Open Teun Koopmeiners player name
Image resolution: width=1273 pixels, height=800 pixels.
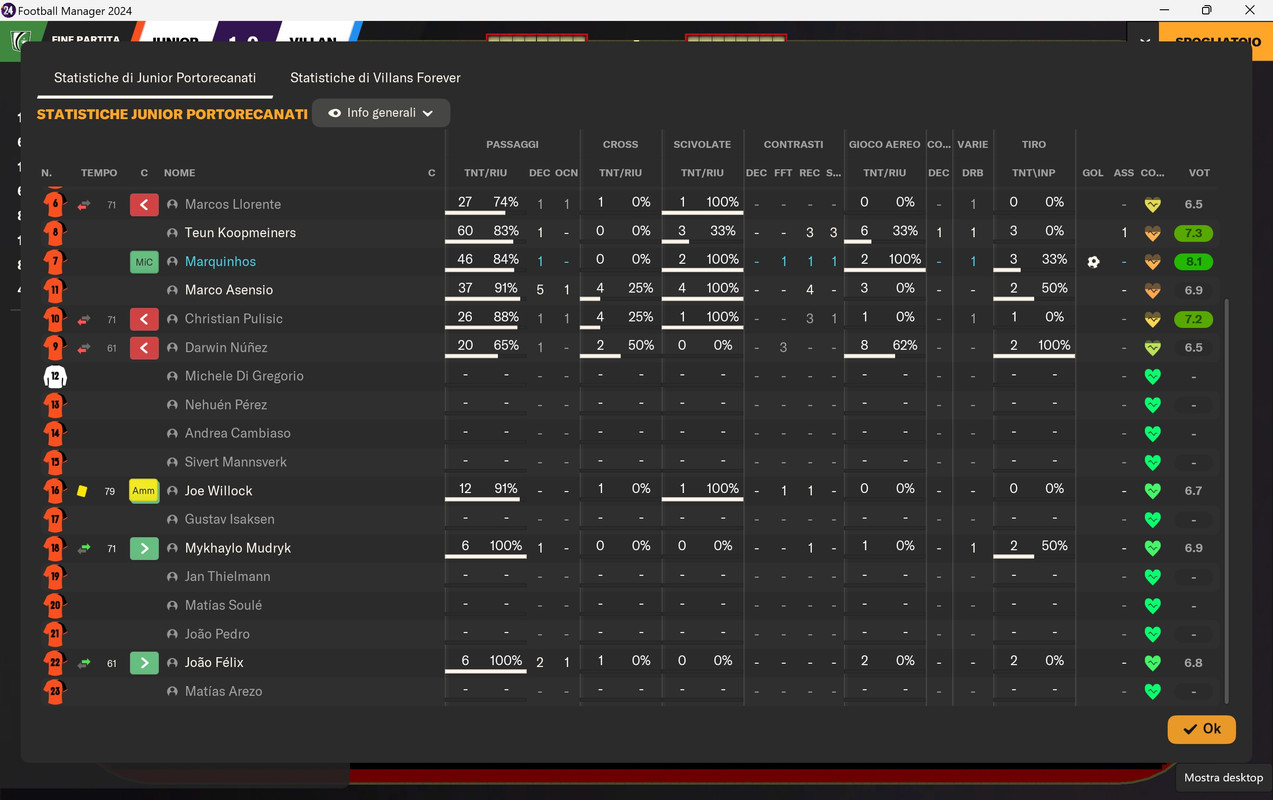(240, 233)
